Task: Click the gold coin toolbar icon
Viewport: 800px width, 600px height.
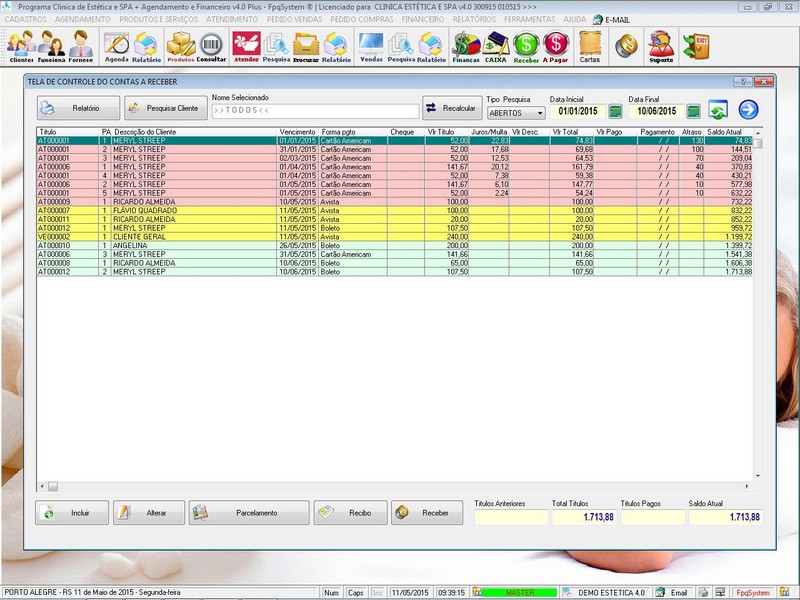Action: 626,46
